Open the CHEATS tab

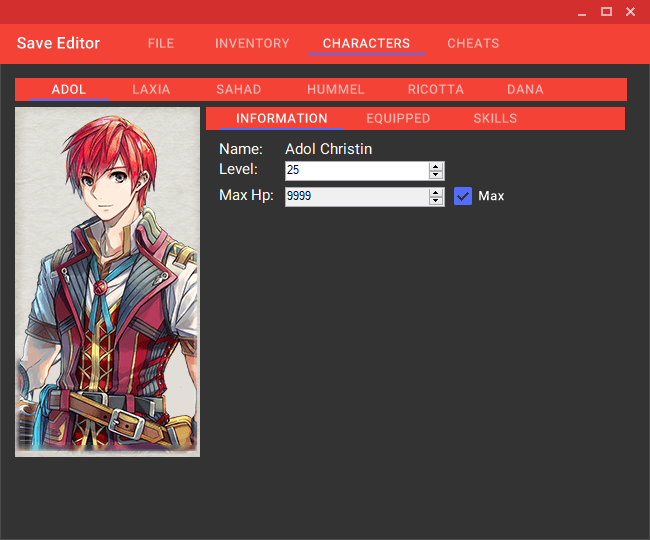(473, 44)
